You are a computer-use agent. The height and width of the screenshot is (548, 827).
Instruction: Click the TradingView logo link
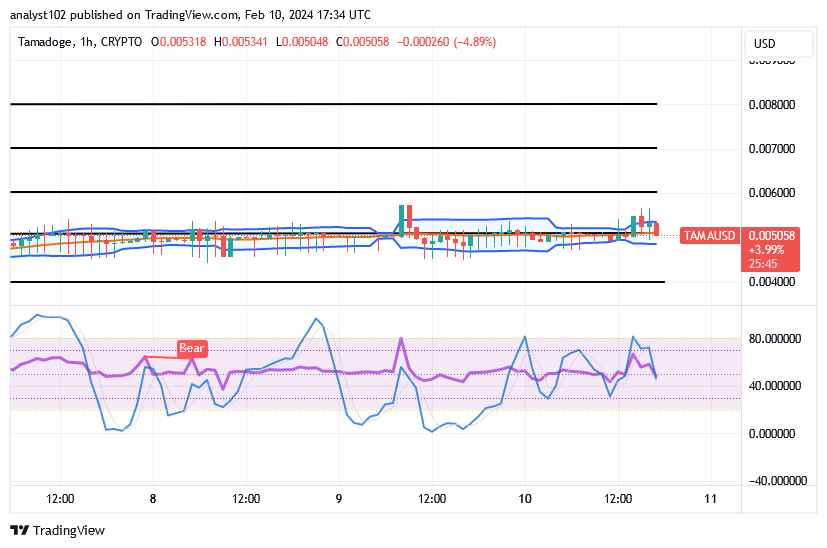(x=57, y=530)
